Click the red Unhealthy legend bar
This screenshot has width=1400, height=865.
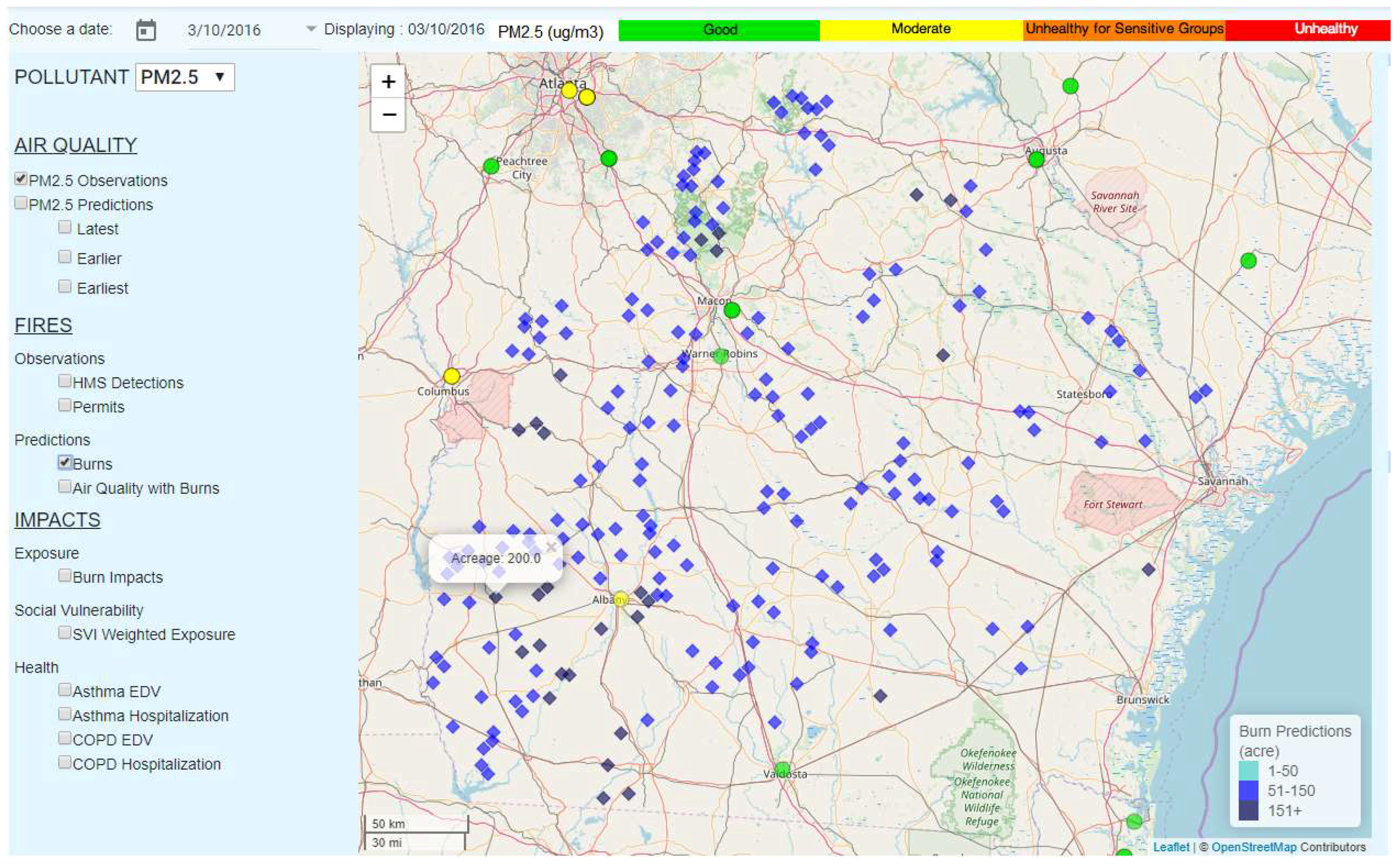pyautogui.click(x=1308, y=30)
